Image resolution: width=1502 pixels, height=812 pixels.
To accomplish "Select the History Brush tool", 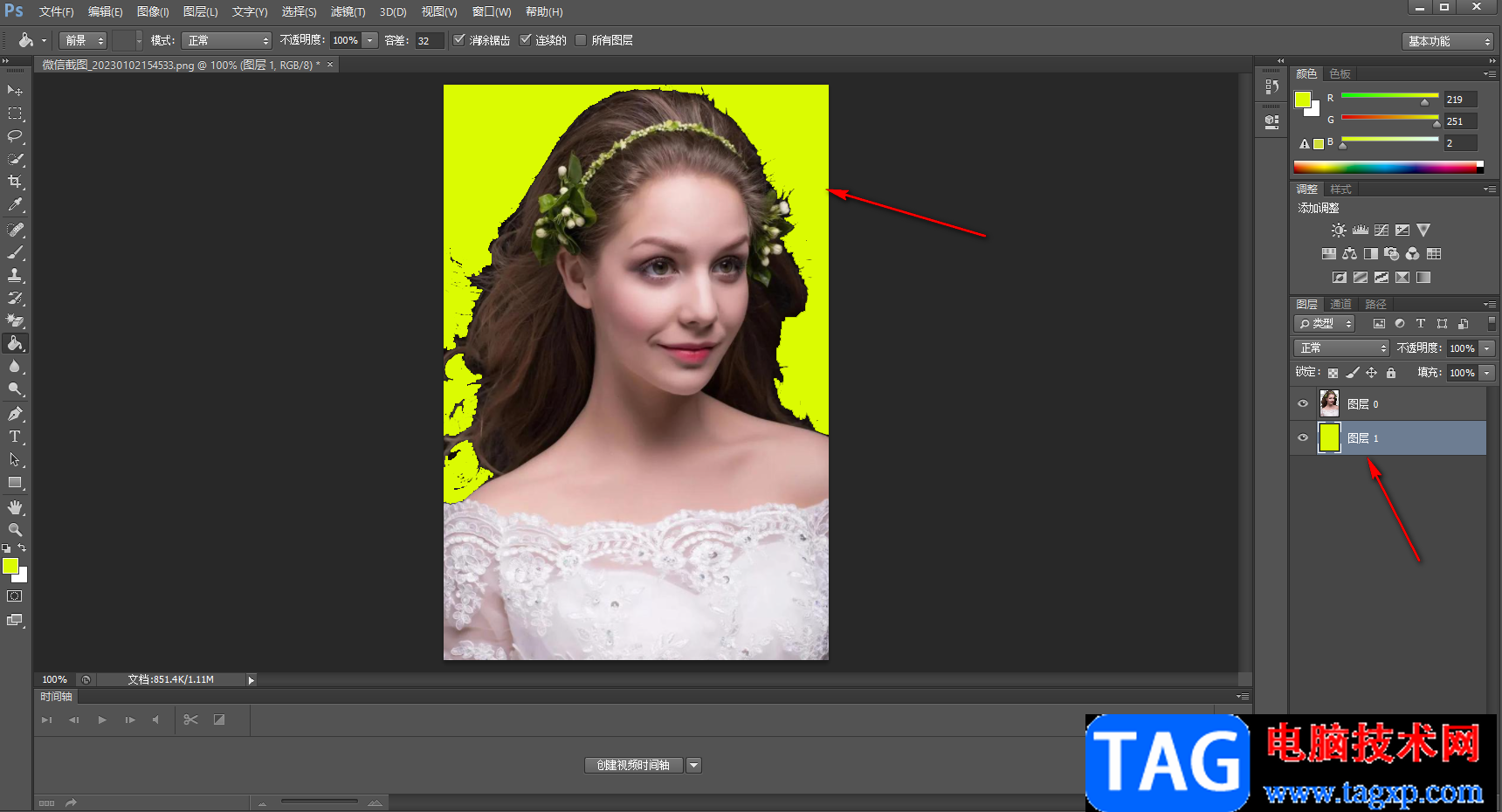I will click(x=15, y=298).
